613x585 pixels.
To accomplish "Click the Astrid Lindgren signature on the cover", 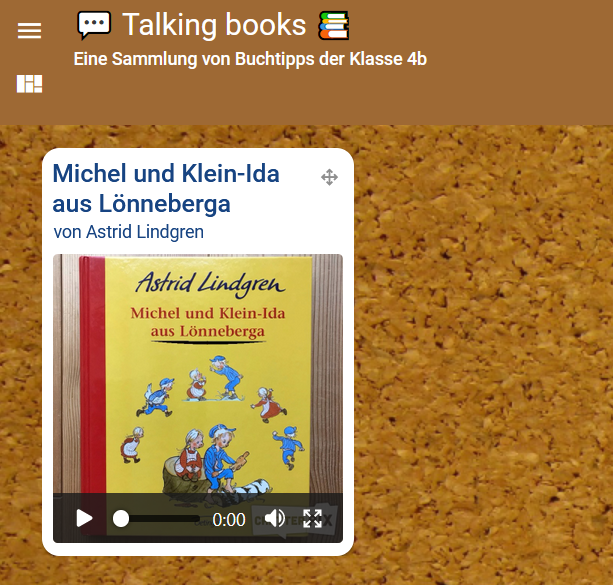I will point(210,284).
